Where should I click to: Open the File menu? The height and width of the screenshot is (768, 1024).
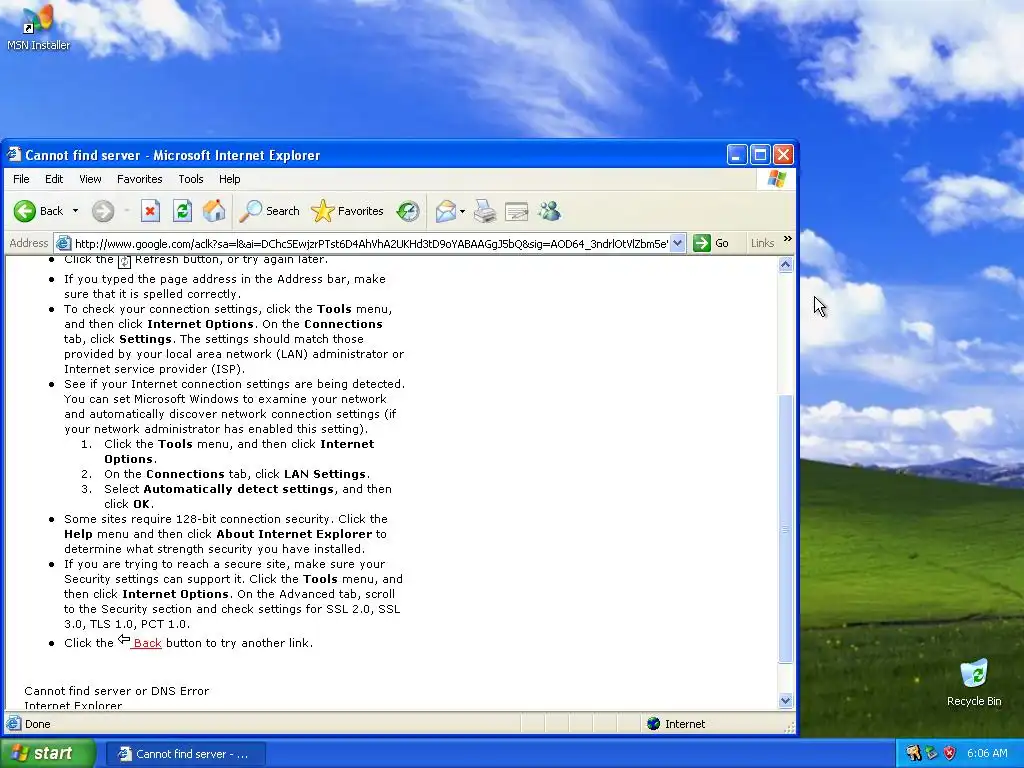[21, 179]
